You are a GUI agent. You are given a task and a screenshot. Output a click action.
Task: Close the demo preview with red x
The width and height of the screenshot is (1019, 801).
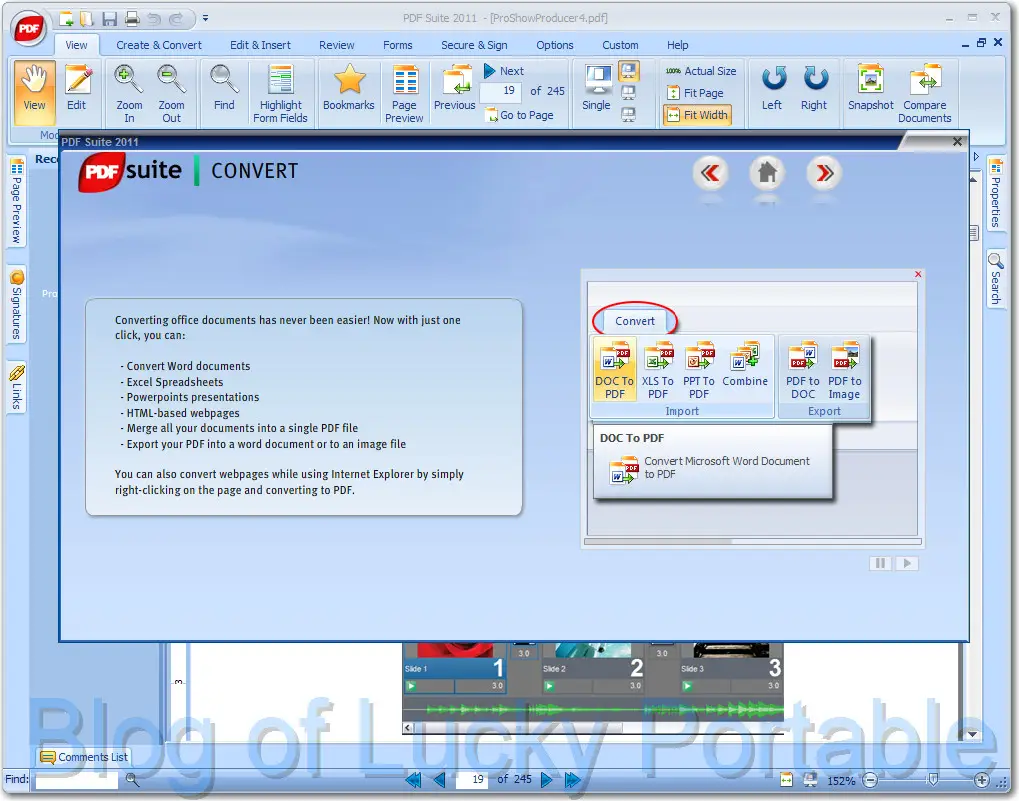pyautogui.click(x=918, y=274)
